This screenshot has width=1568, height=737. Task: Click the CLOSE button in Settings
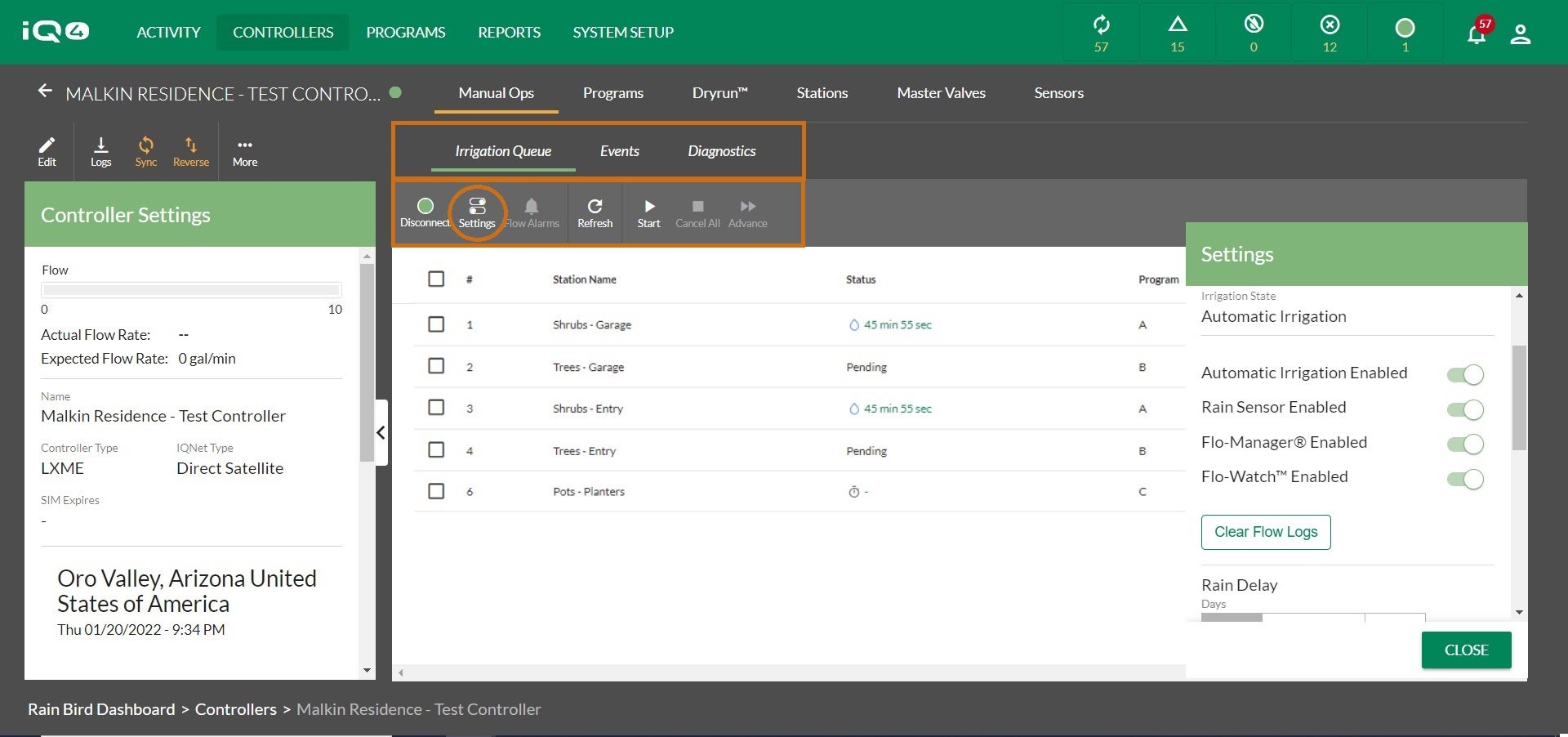tap(1466, 650)
